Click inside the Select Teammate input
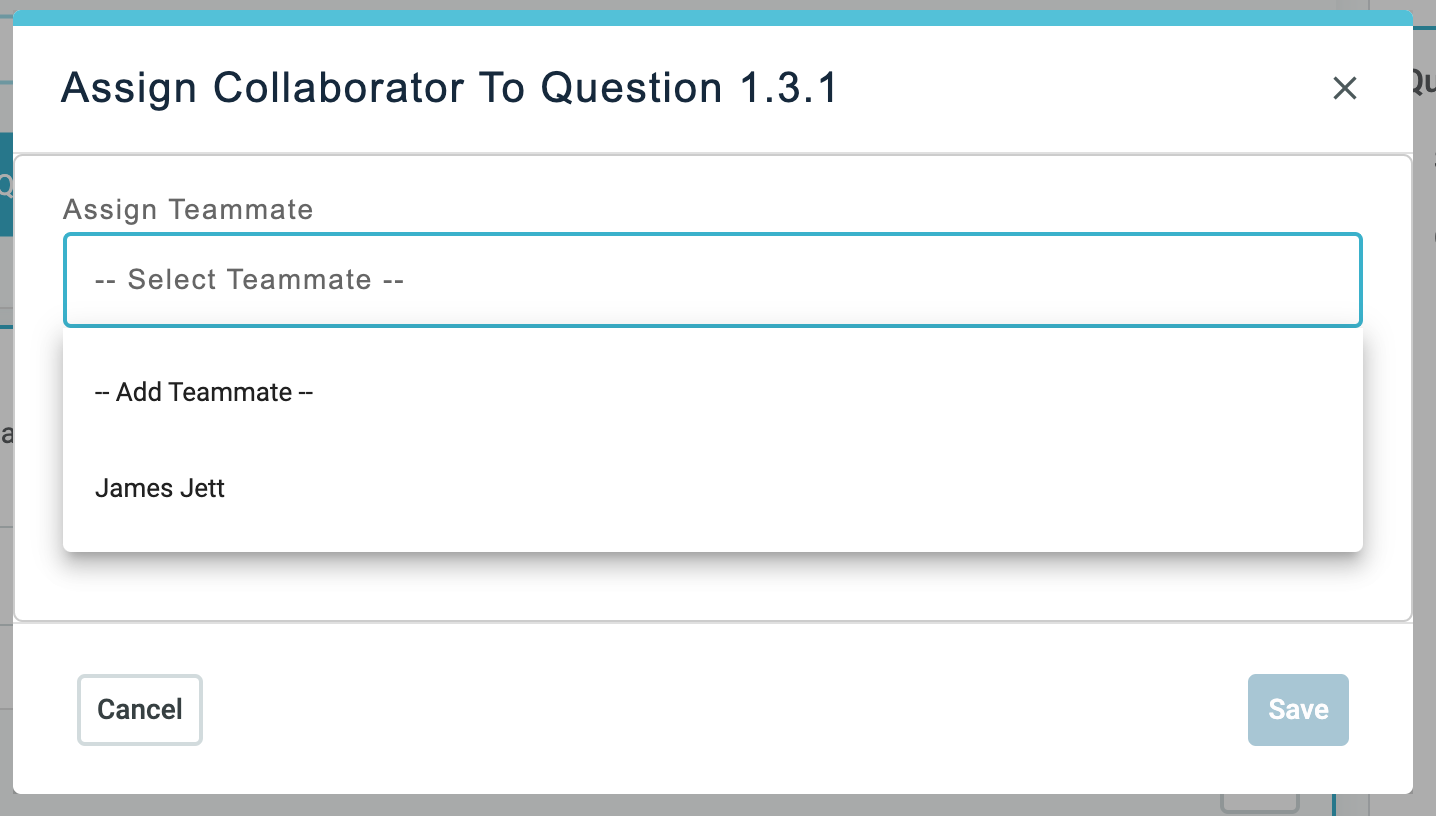The height and width of the screenshot is (816, 1436). pos(712,280)
